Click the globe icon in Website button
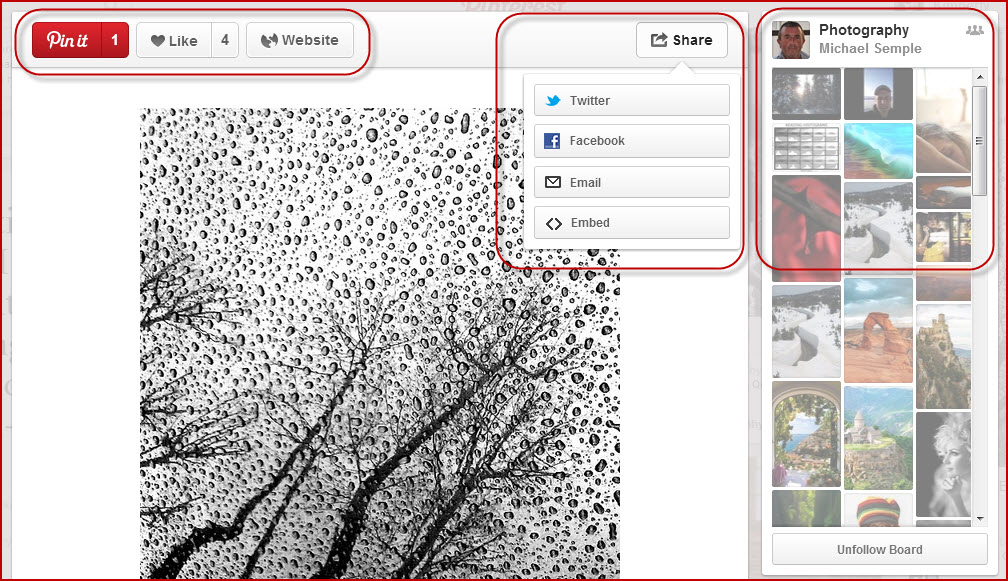Screen dimensions: 1008x581 (269, 40)
